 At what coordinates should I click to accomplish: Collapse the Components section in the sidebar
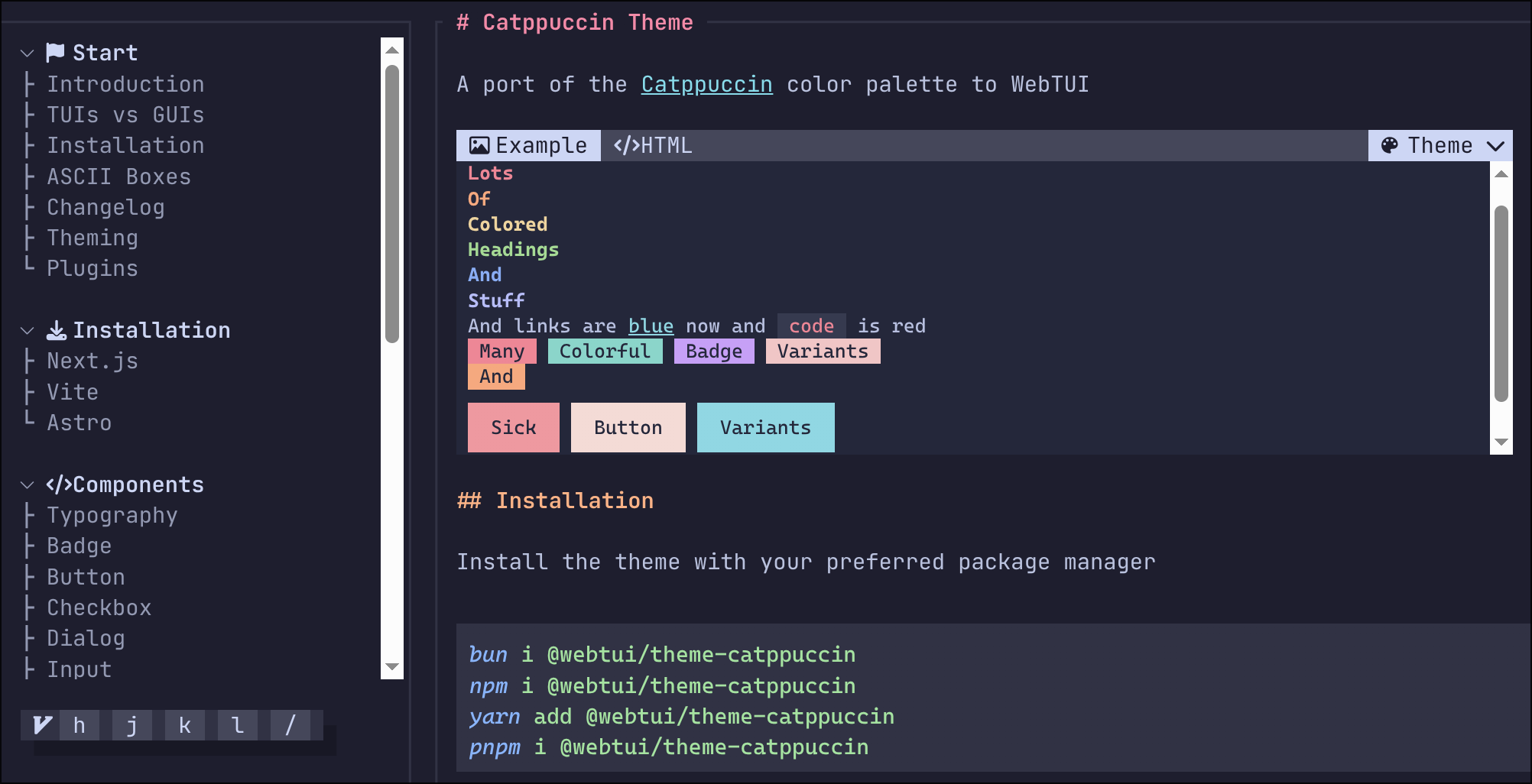pyautogui.click(x=27, y=484)
